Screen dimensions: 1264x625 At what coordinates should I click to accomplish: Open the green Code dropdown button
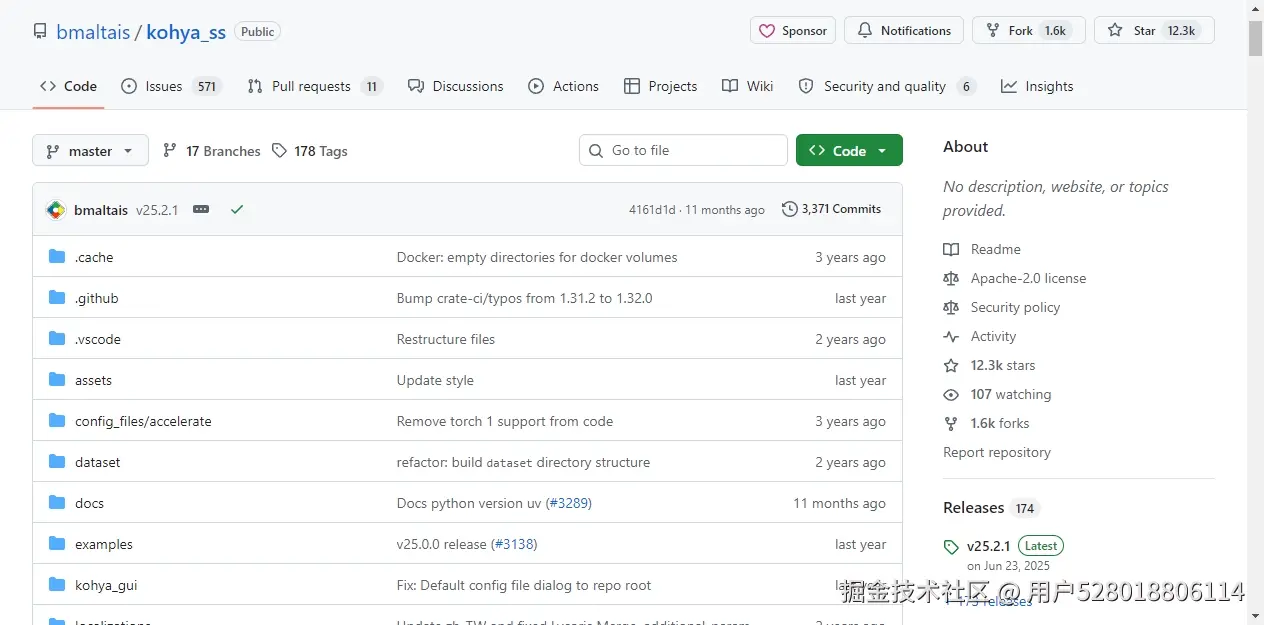pos(849,150)
